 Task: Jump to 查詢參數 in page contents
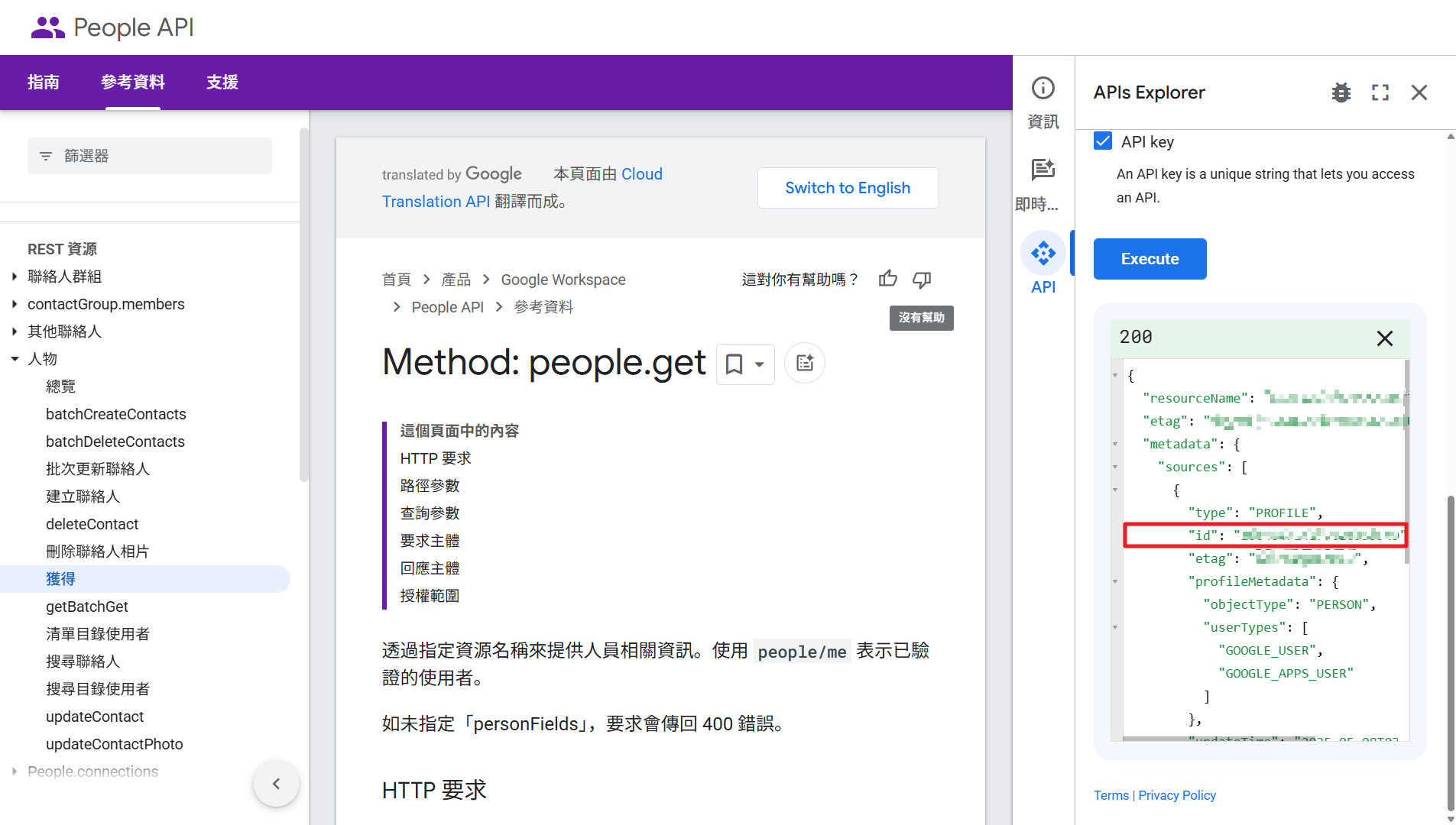pyautogui.click(x=430, y=513)
